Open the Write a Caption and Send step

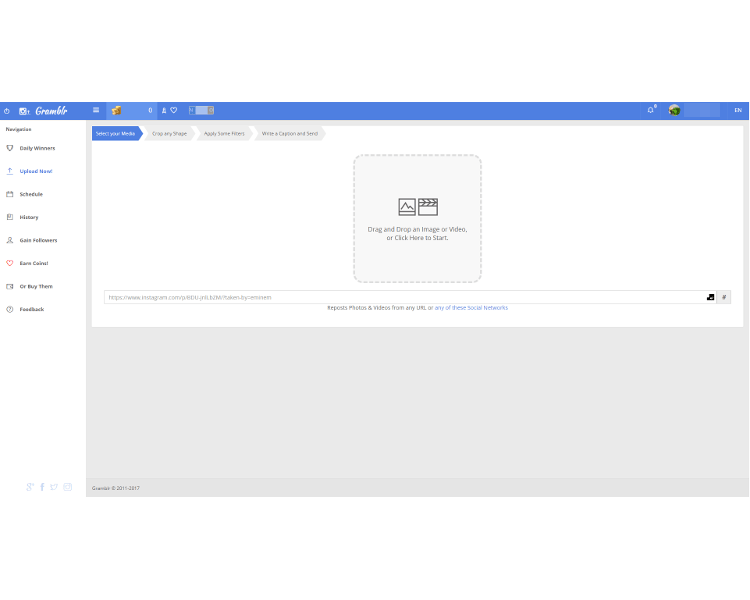[289, 133]
